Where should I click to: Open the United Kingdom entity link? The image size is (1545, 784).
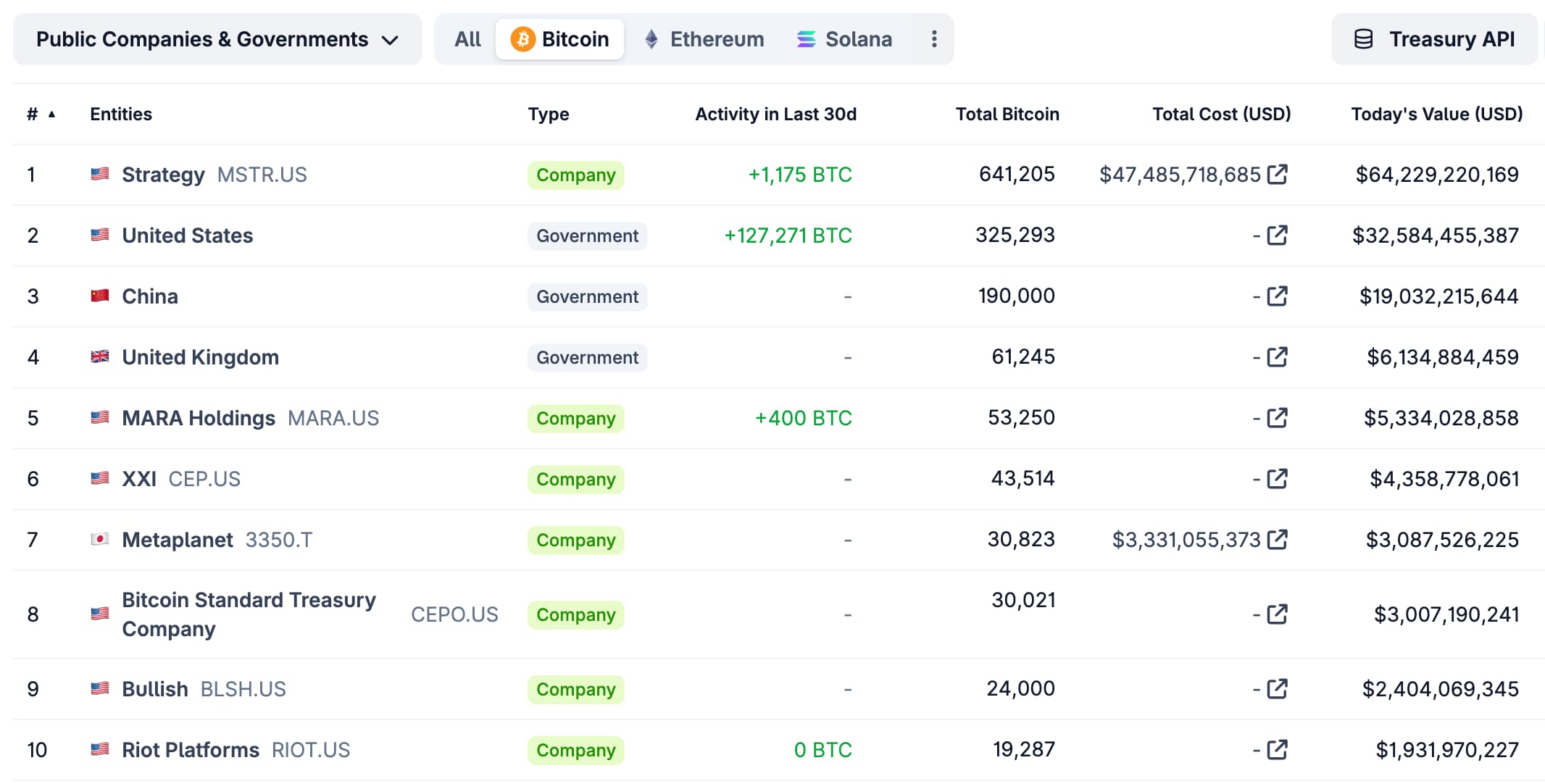[200, 357]
